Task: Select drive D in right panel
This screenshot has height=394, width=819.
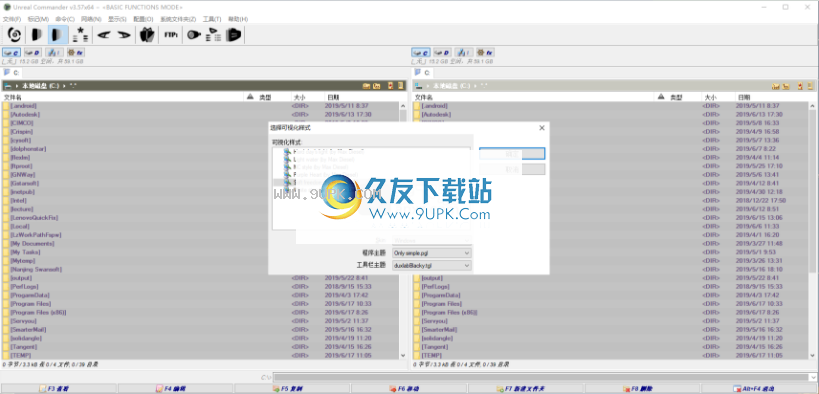Action: [442, 53]
